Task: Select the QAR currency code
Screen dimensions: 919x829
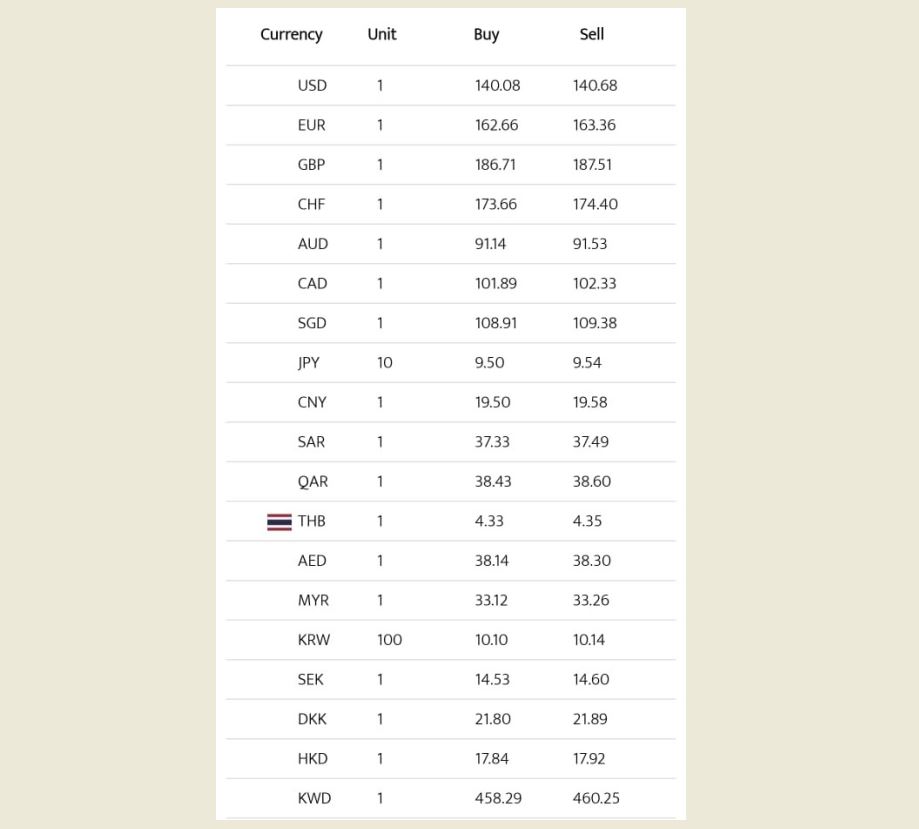Action: (x=313, y=482)
